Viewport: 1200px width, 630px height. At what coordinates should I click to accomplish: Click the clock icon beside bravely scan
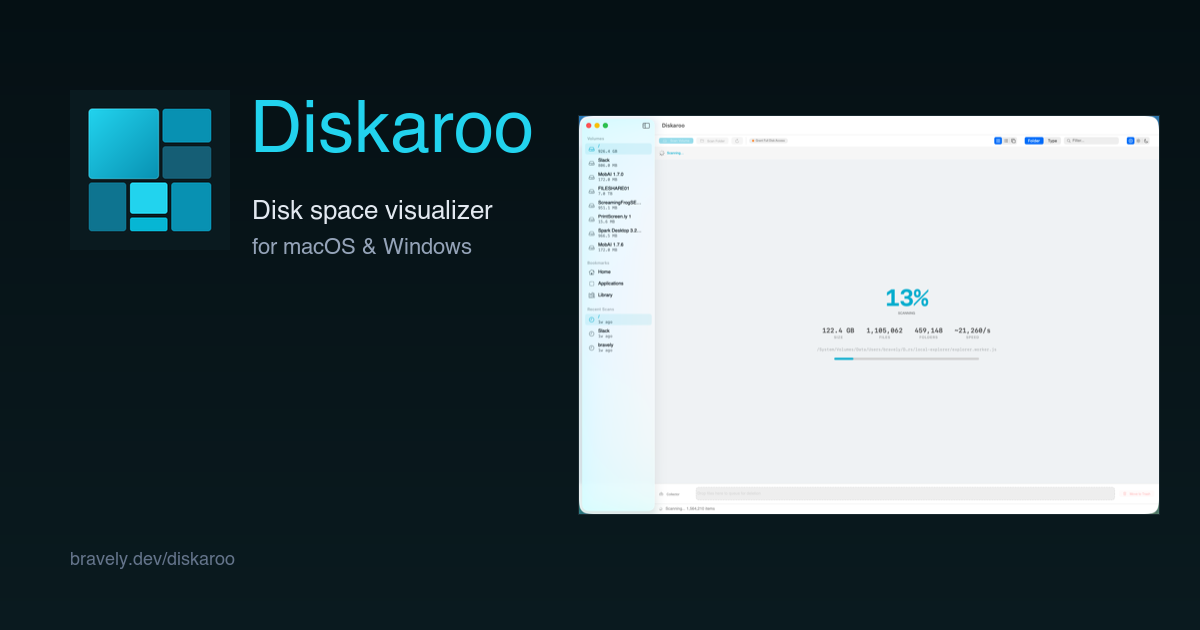click(x=592, y=347)
